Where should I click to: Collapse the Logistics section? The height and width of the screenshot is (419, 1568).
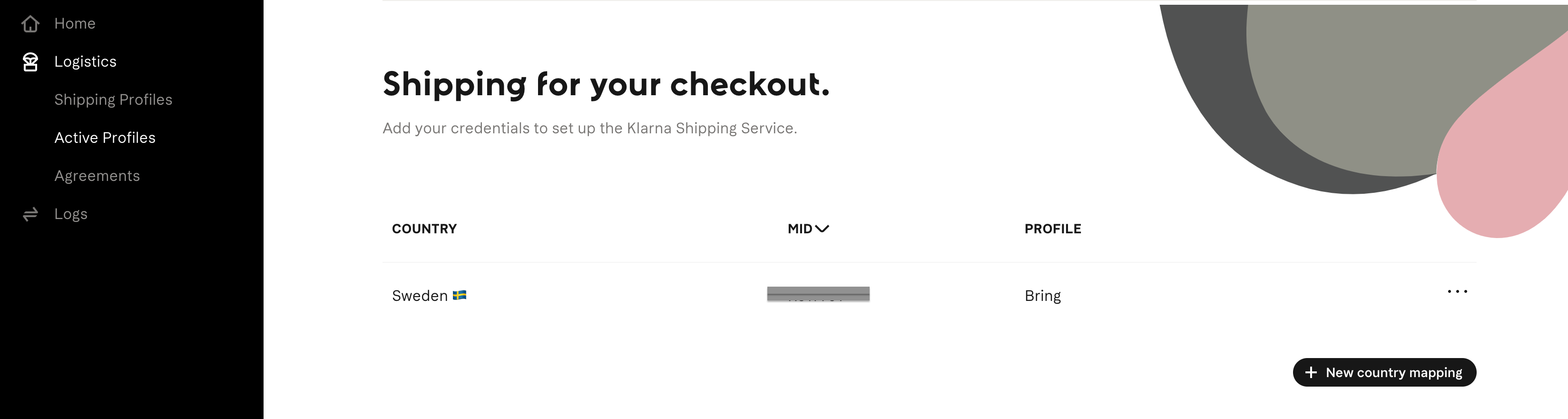85,61
